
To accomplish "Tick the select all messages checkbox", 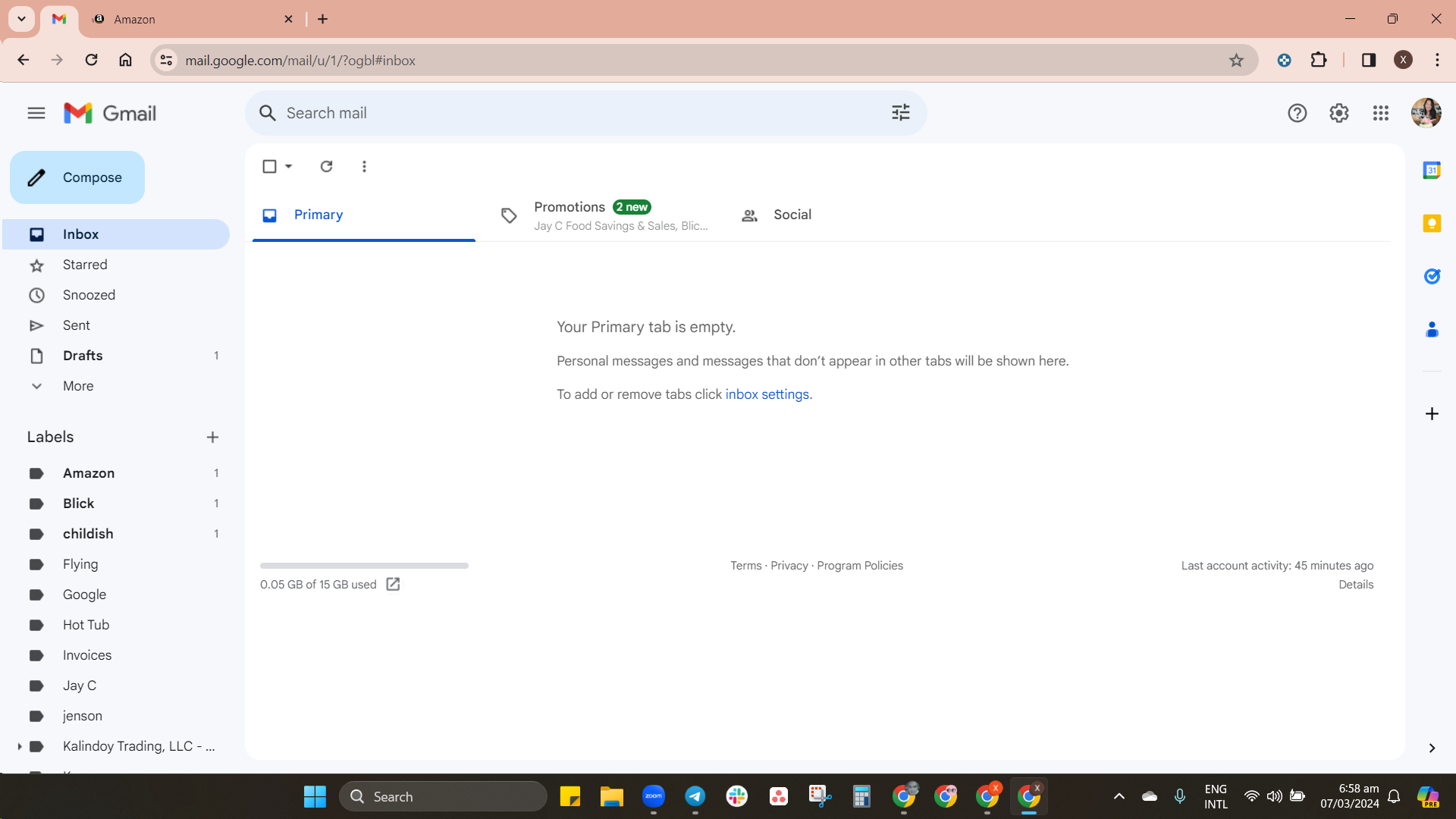I will pos(269,166).
